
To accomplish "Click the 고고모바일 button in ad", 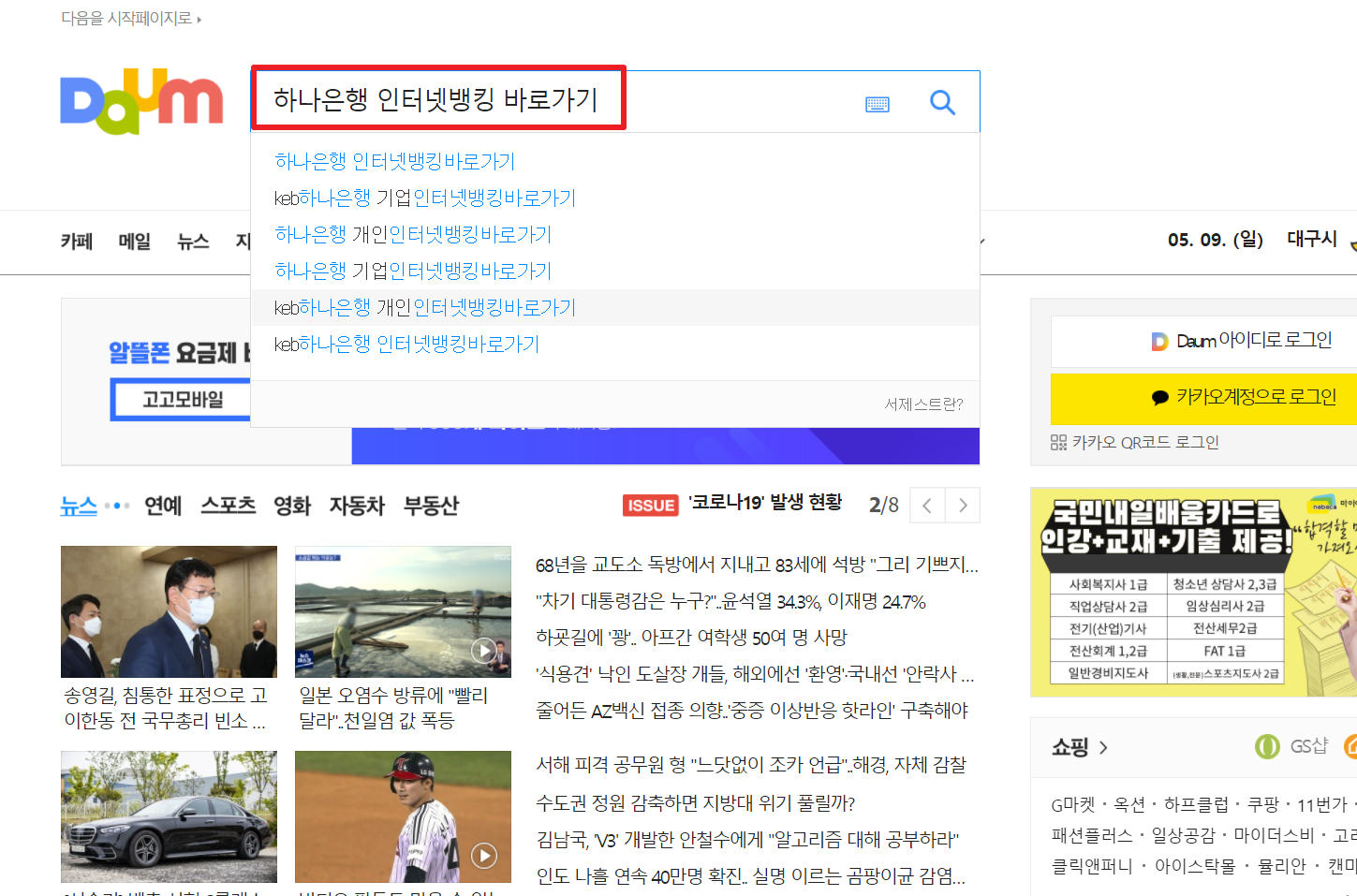I will click(182, 400).
